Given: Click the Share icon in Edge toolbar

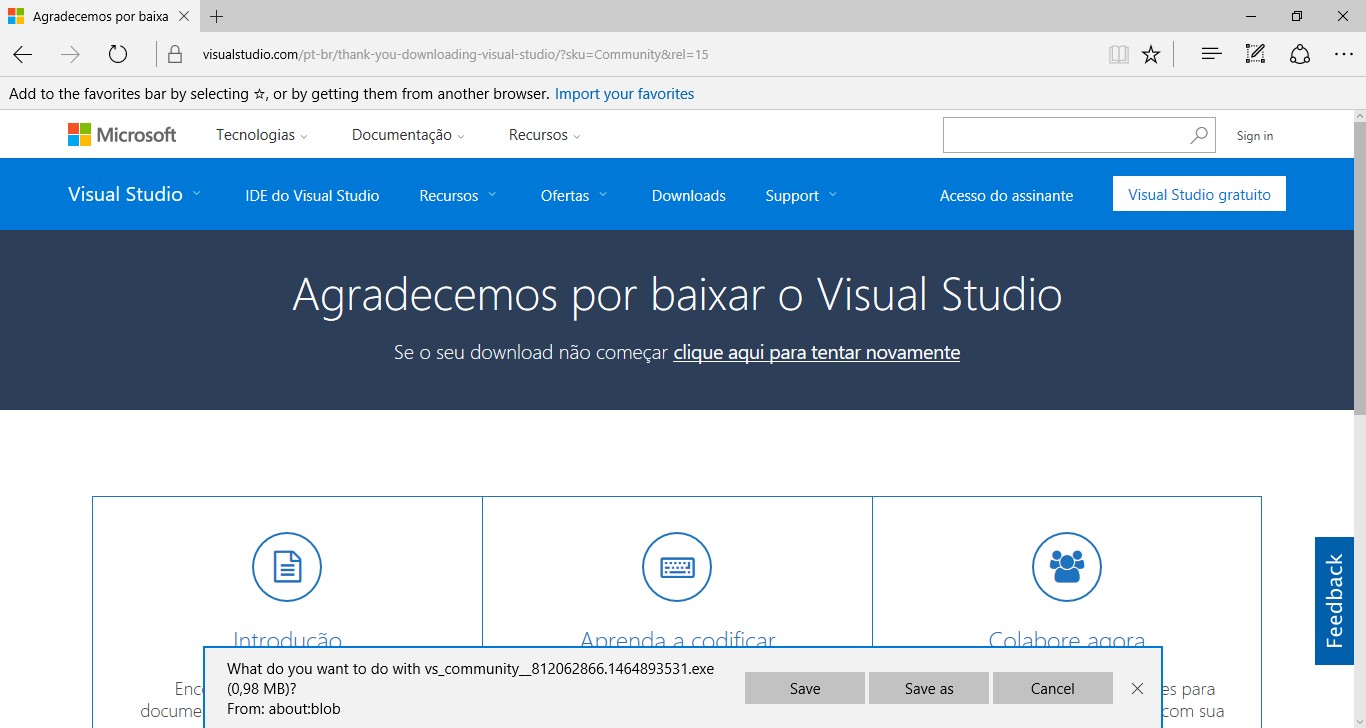Looking at the screenshot, I should 1299,54.
